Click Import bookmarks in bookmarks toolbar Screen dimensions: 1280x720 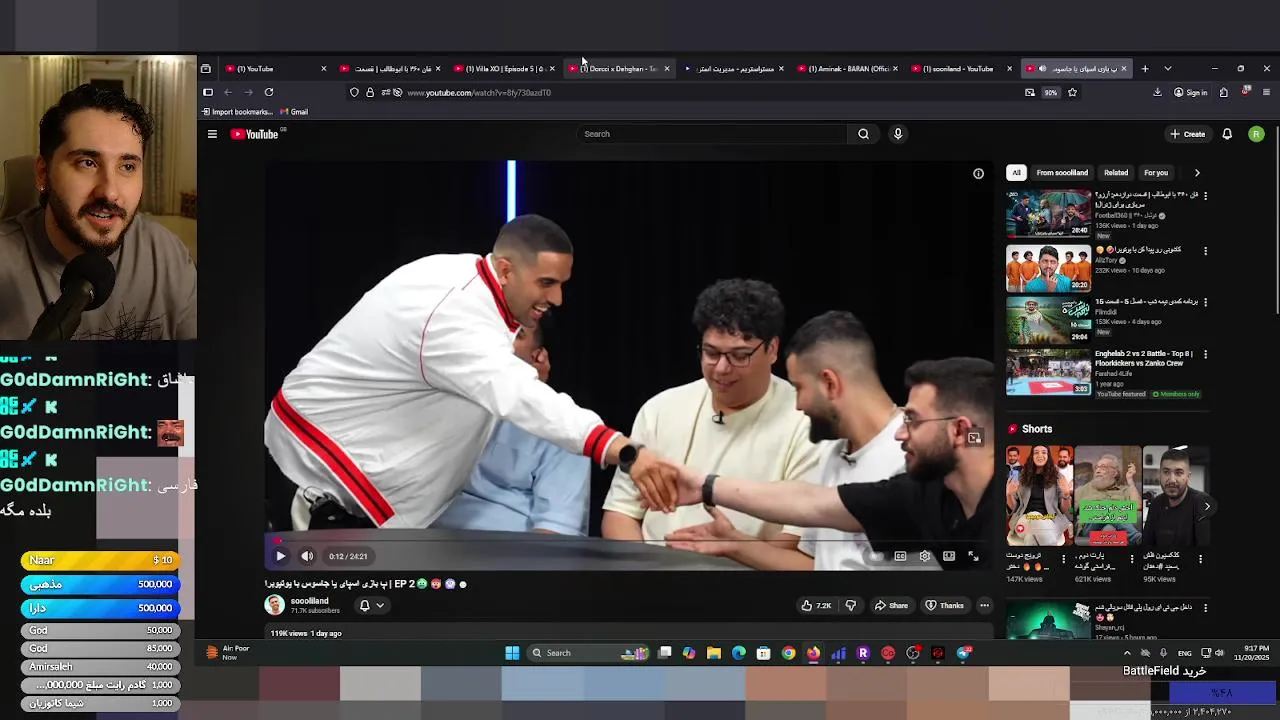(x=237, y=112)
